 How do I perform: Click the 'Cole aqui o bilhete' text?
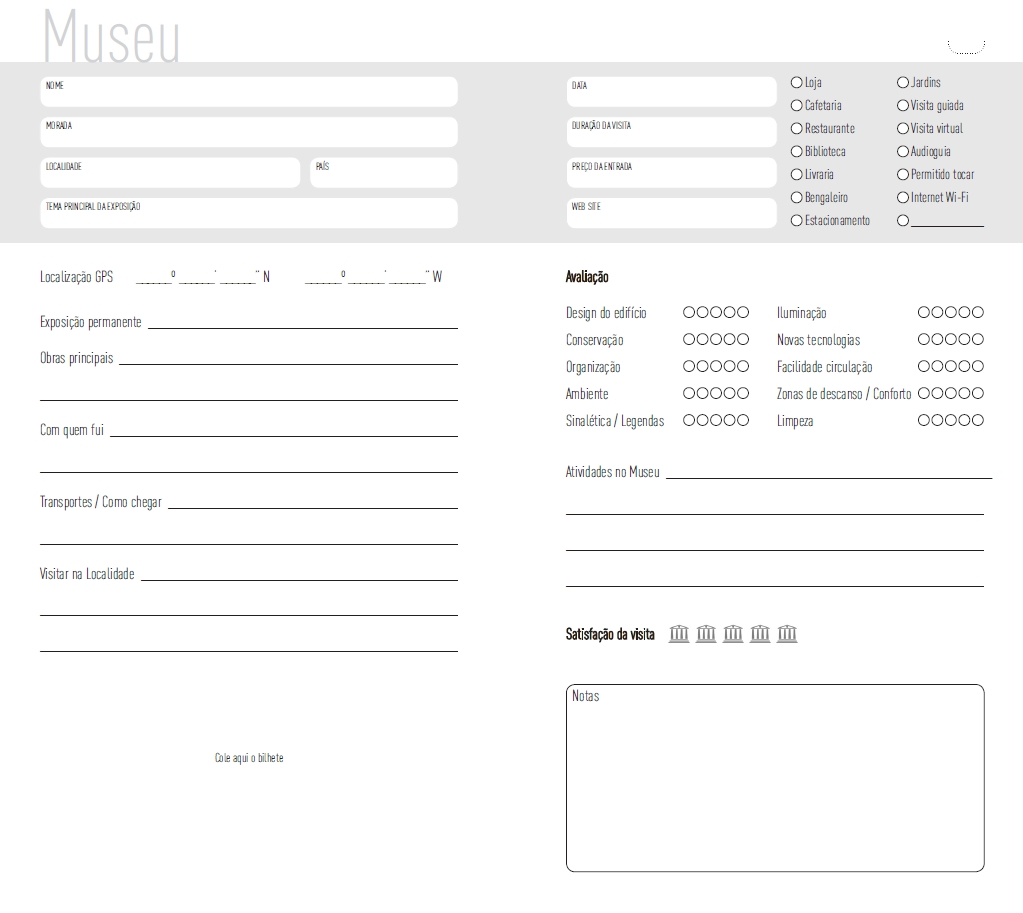pyautogui.click(x=249, y=758)
